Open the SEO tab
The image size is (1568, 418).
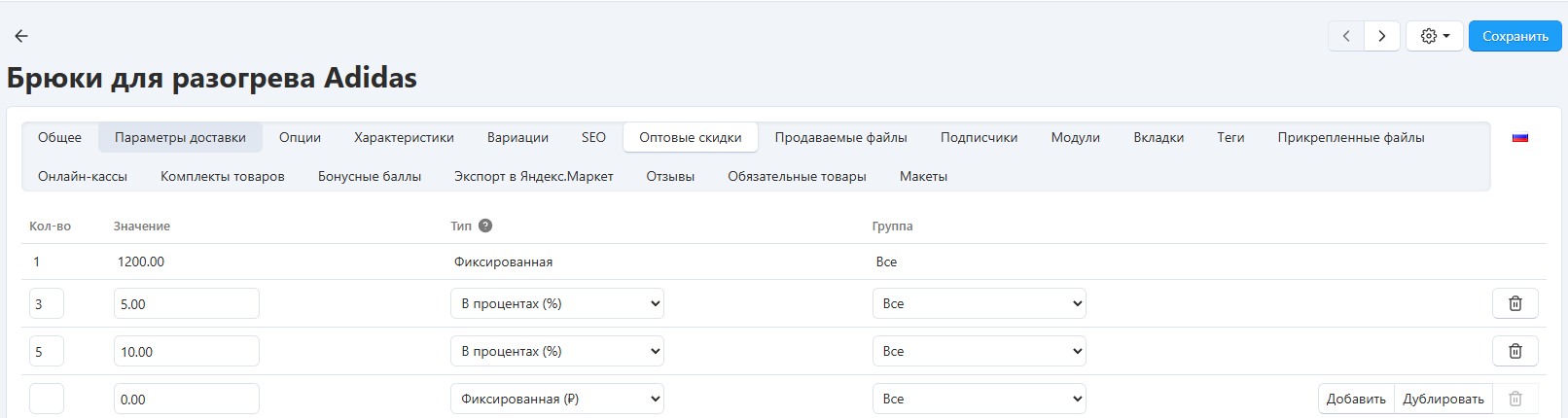pos(593,137)
